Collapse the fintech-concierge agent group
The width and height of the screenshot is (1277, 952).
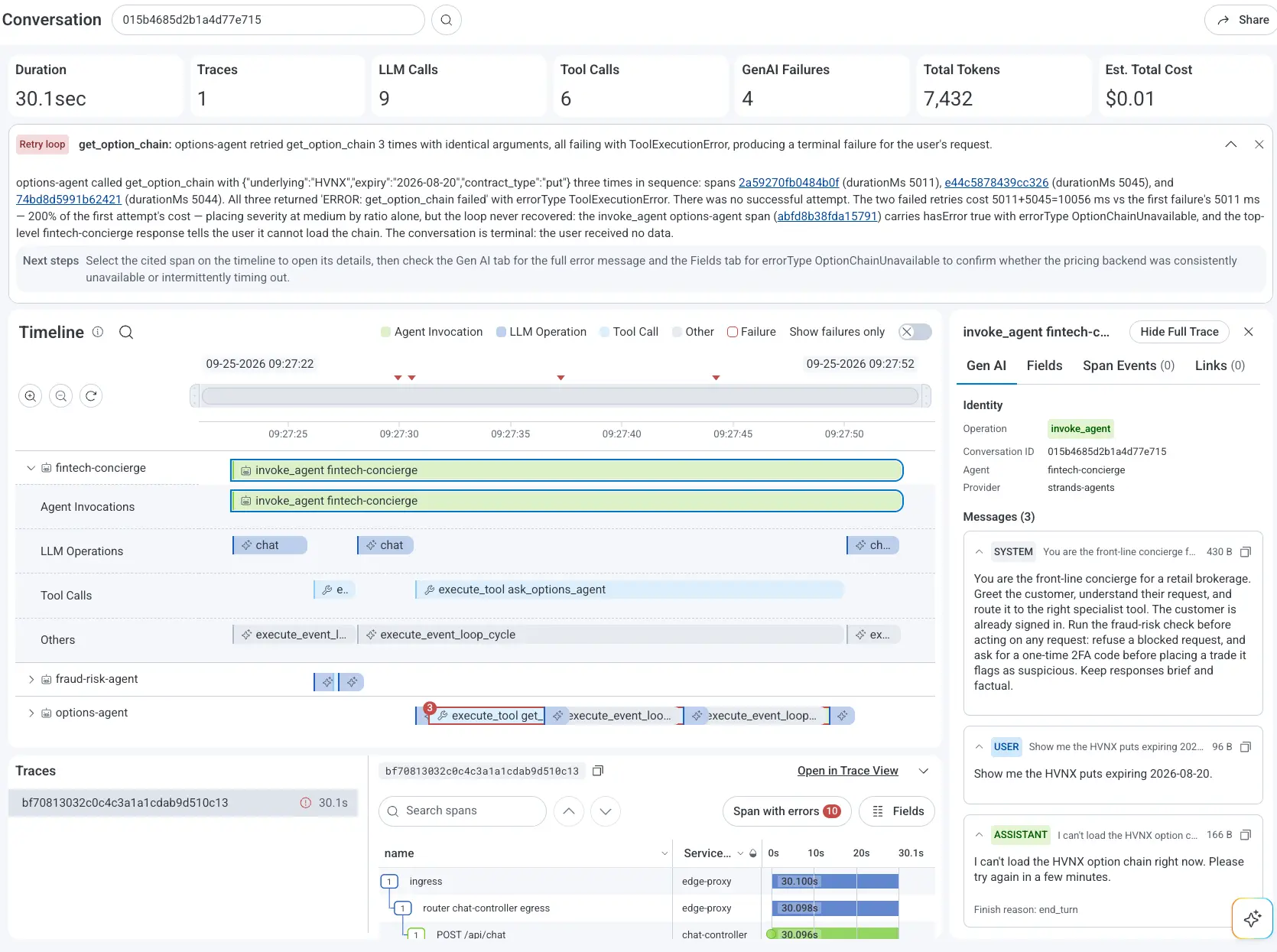pyautogui.click(x=31, y=468)
